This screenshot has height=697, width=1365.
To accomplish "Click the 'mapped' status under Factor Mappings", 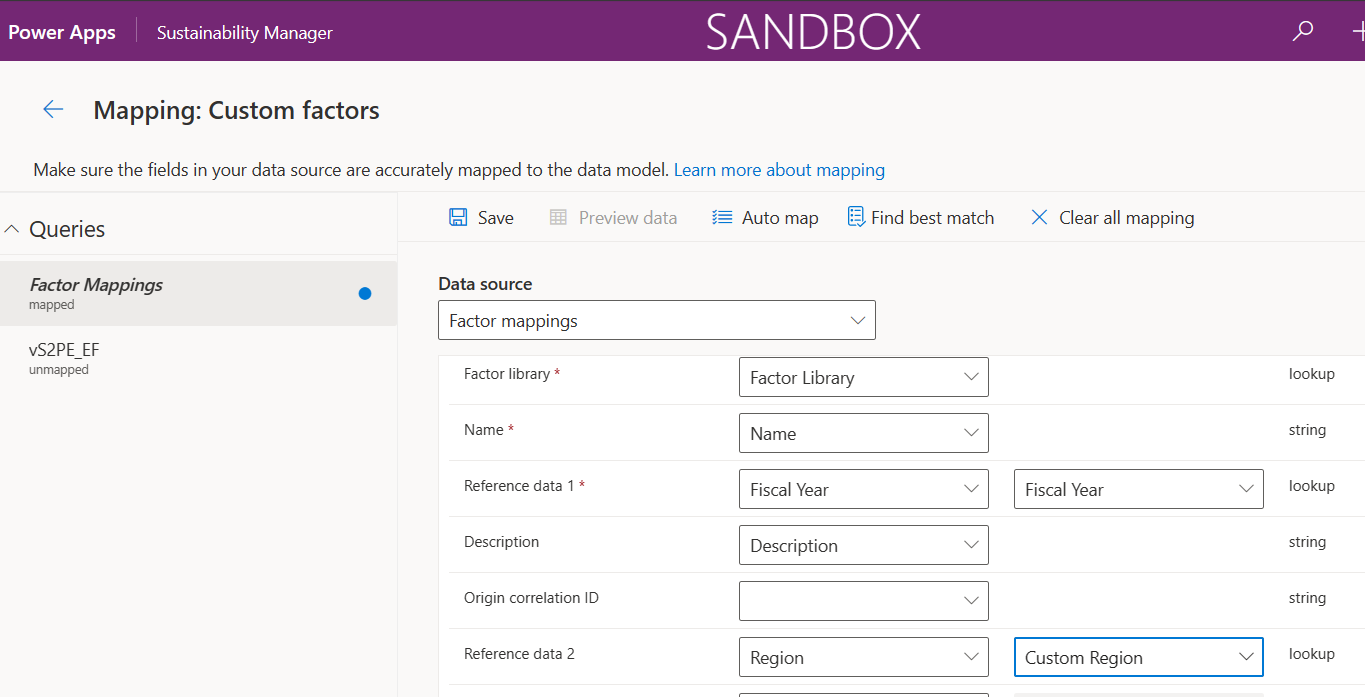I will tap(52, 305).
